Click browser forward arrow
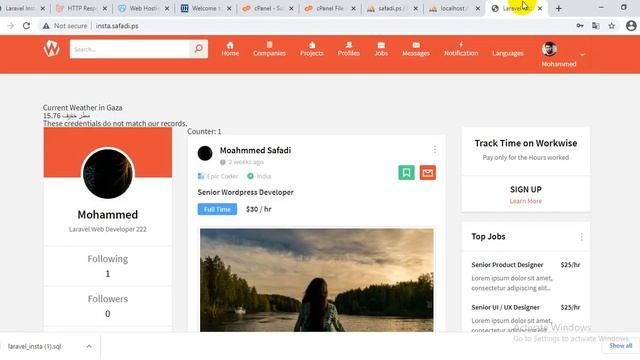Screen dimensions: 640x360 (11, 26)
